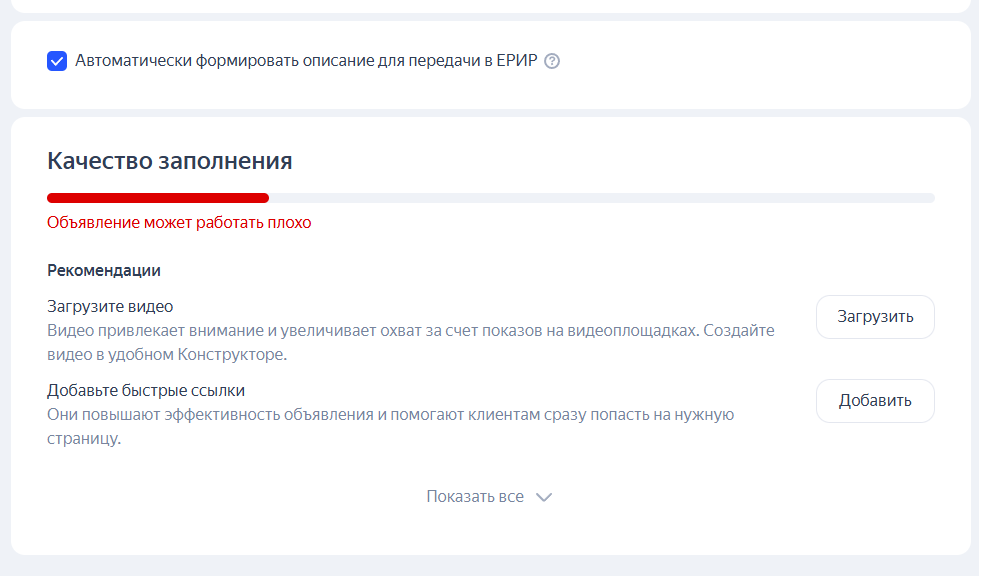Viewport: 985px width, 576px height.
Task: Click the chevron arrow next to 'Показать все'
Action: pyautogui.click(x=544, y=497)
